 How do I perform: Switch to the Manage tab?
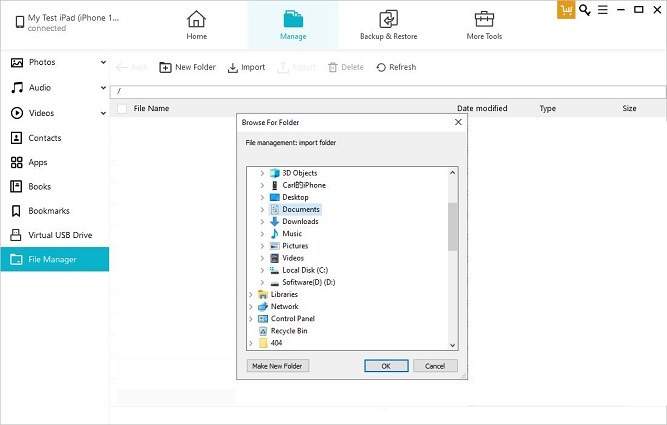(293, 25)
